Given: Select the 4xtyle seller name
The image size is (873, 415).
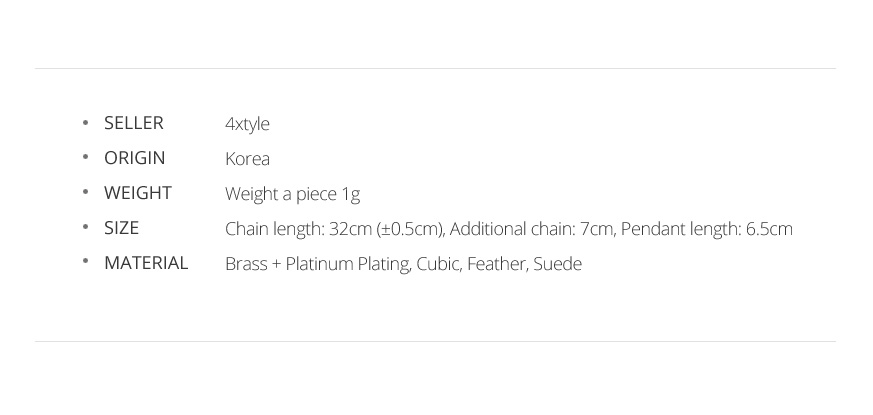Looking at the screenshot, I should click(x=247, y=124).
